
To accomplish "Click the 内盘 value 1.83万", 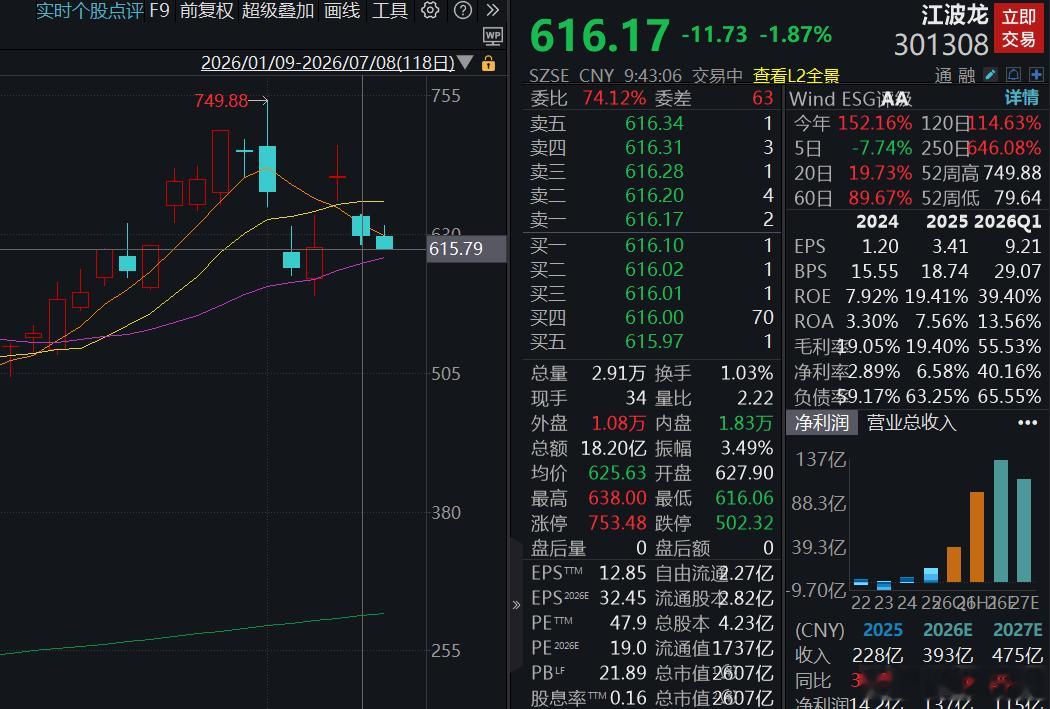I will (x=746, y=423).
